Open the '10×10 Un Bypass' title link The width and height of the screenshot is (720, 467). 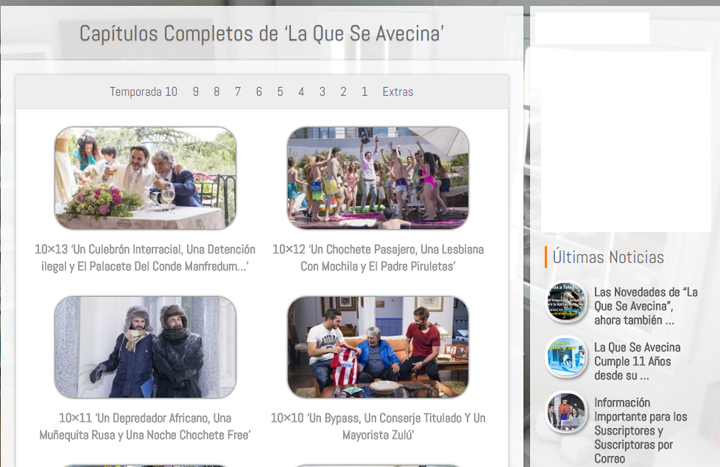click(x=378, y=427)
